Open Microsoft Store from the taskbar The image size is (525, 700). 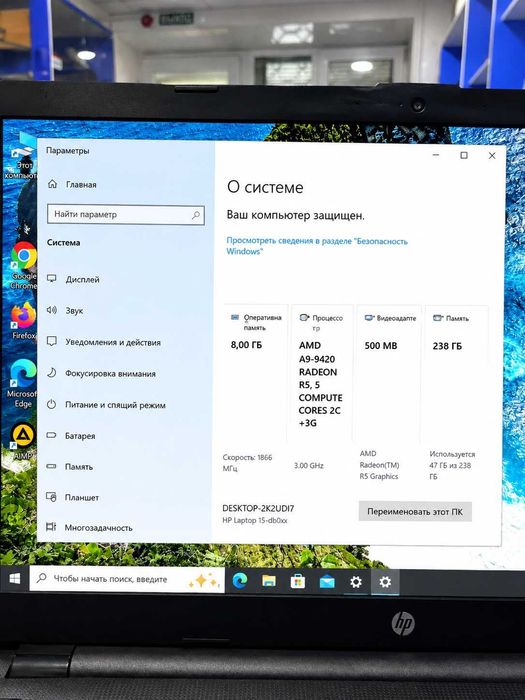[x=298, y=582]
